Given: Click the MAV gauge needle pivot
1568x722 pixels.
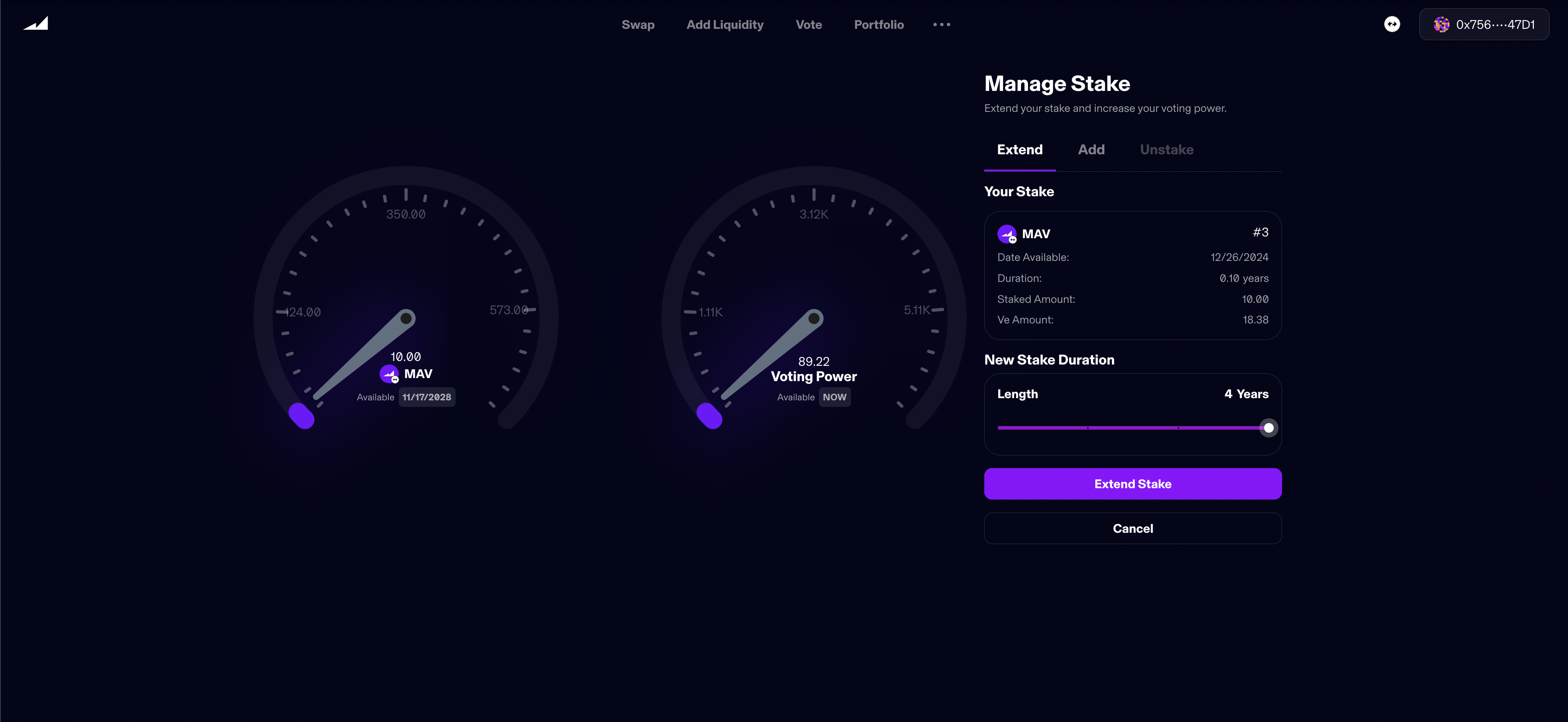Looking at the screenshot, I should click(406, 318).
